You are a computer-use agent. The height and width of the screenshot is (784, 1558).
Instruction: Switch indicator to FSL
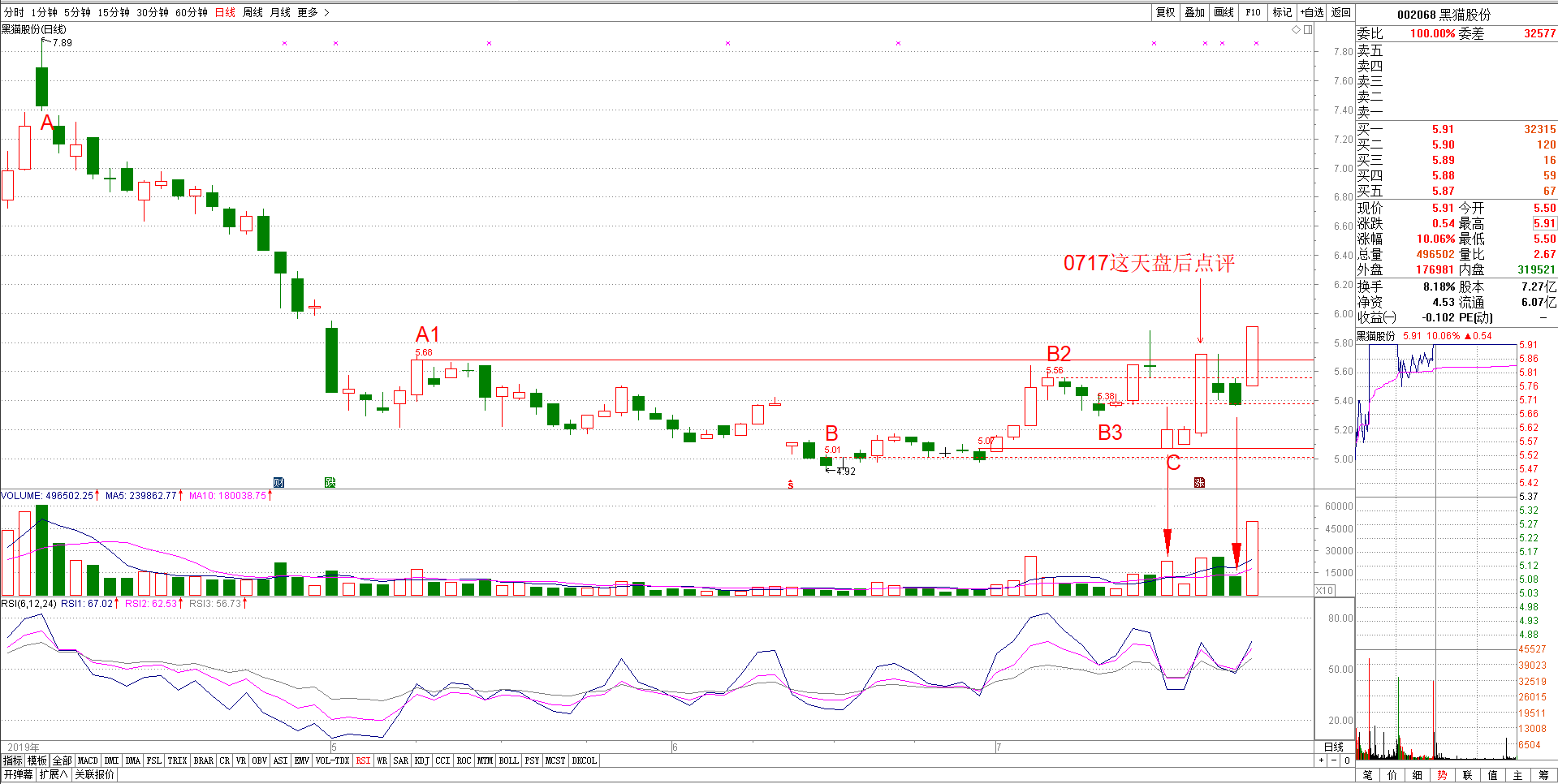coord(154,760)
